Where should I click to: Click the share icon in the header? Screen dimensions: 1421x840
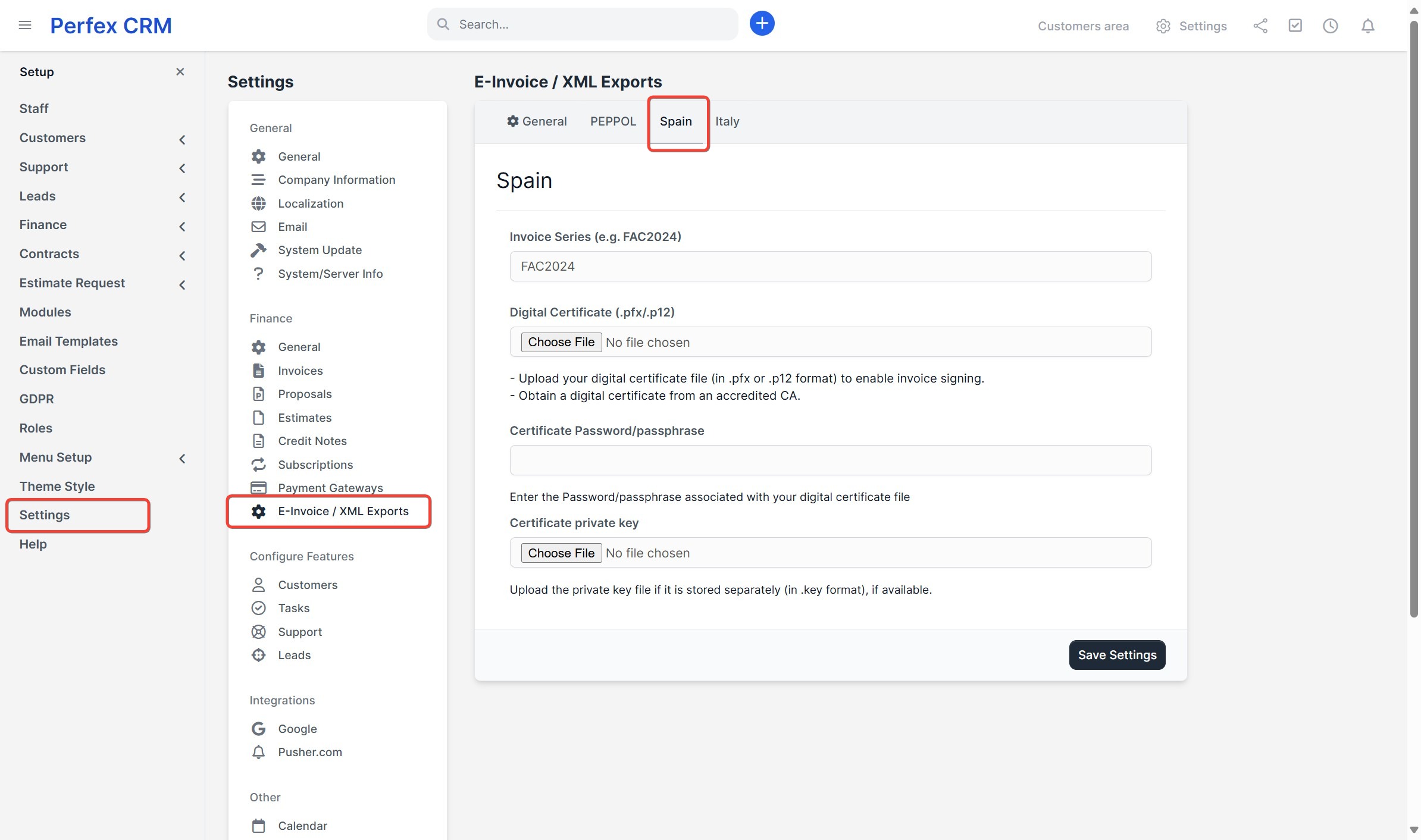tap(1260, 26)
